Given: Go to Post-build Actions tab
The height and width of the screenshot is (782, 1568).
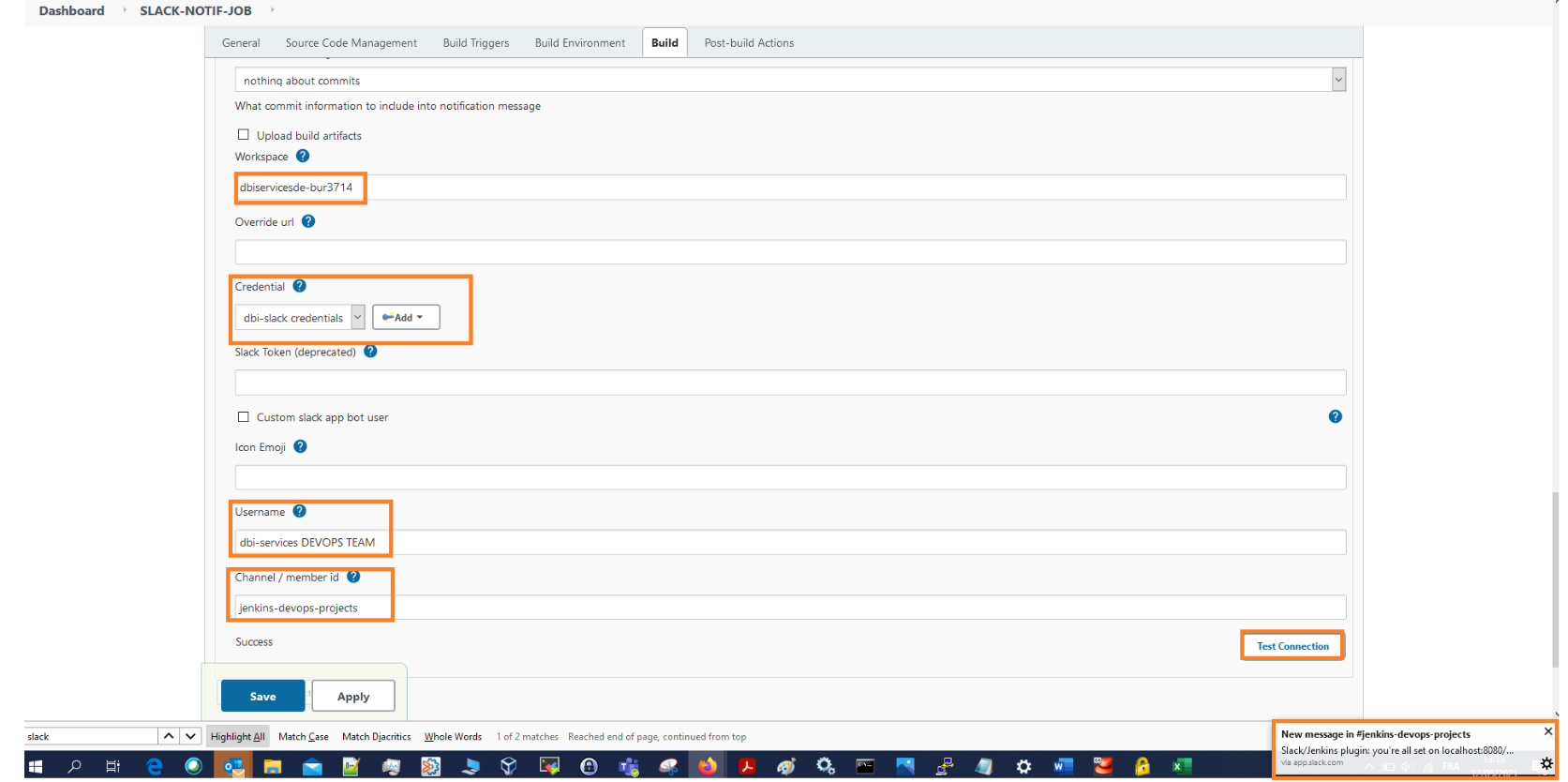Looking at the screenshot, I should coord(749,43).
